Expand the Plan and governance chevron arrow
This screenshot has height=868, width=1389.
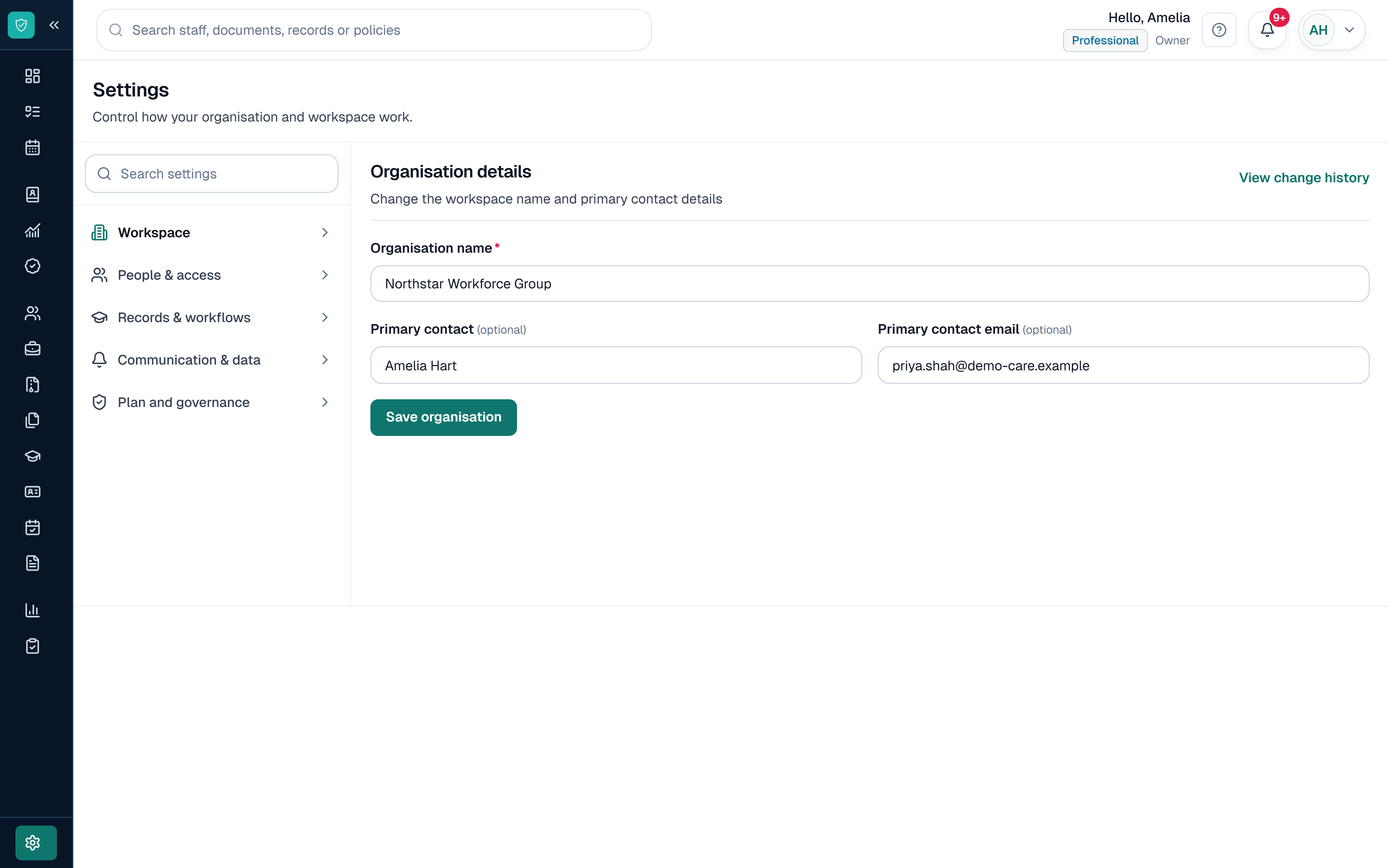tap(325, 402)
